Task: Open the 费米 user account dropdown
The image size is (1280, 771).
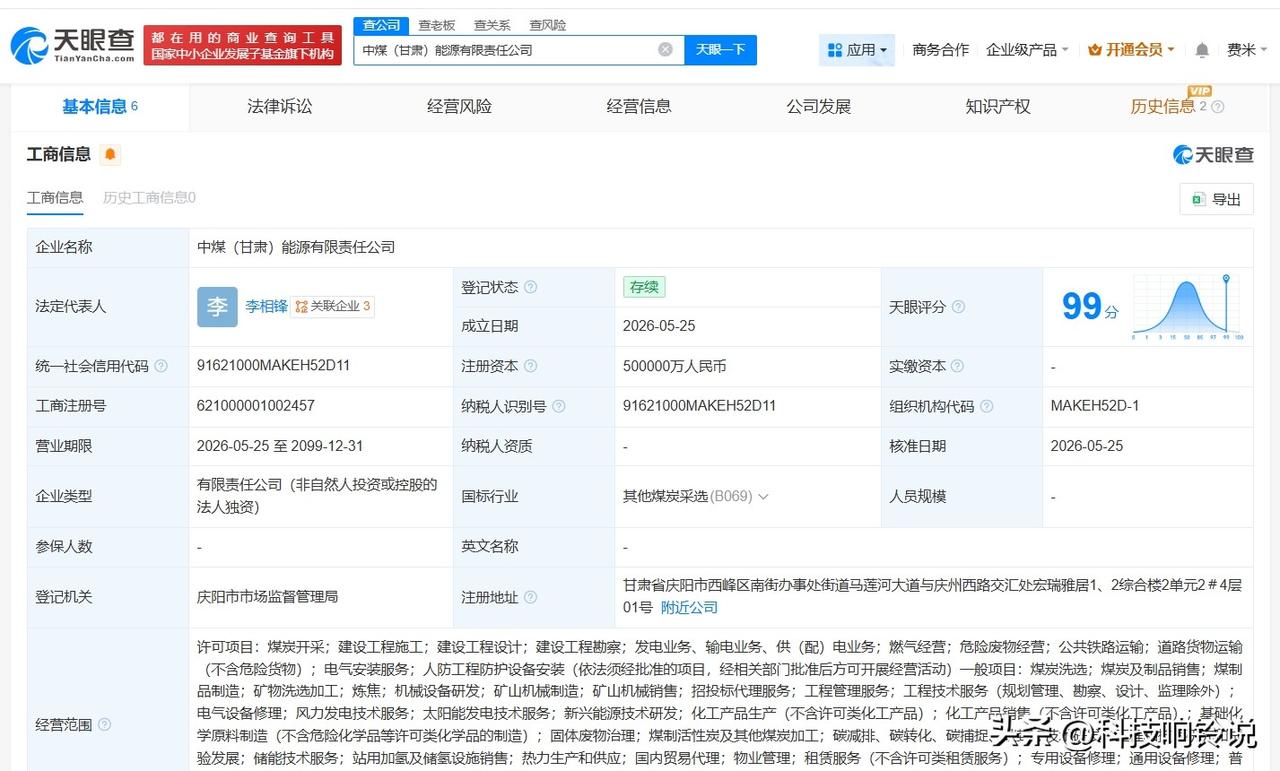Action: [1247, 50]
